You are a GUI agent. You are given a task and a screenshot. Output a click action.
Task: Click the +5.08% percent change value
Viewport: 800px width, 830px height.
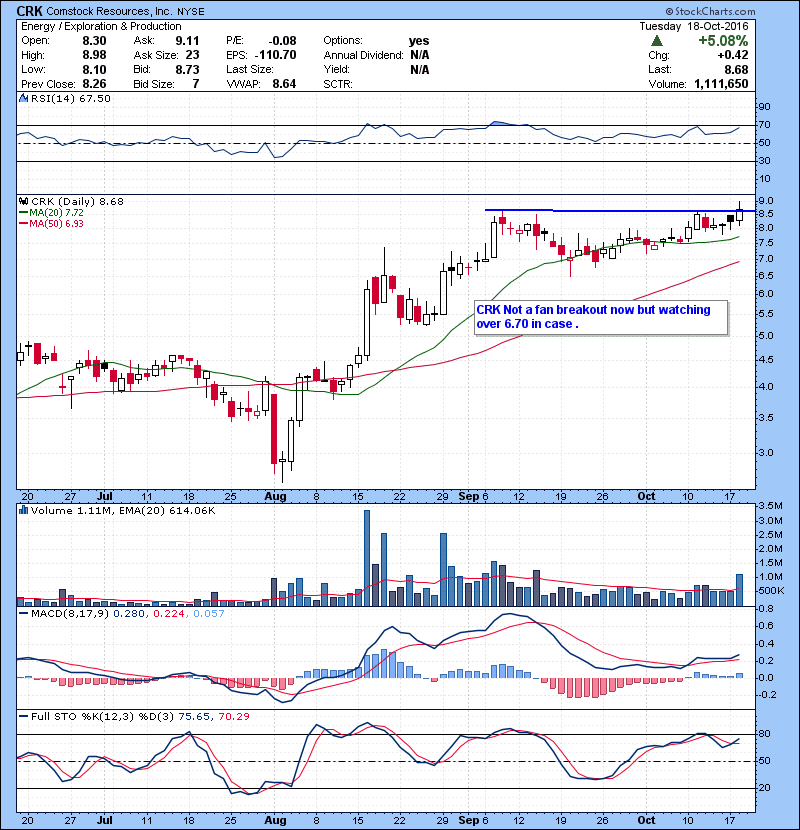coord(723,41)
